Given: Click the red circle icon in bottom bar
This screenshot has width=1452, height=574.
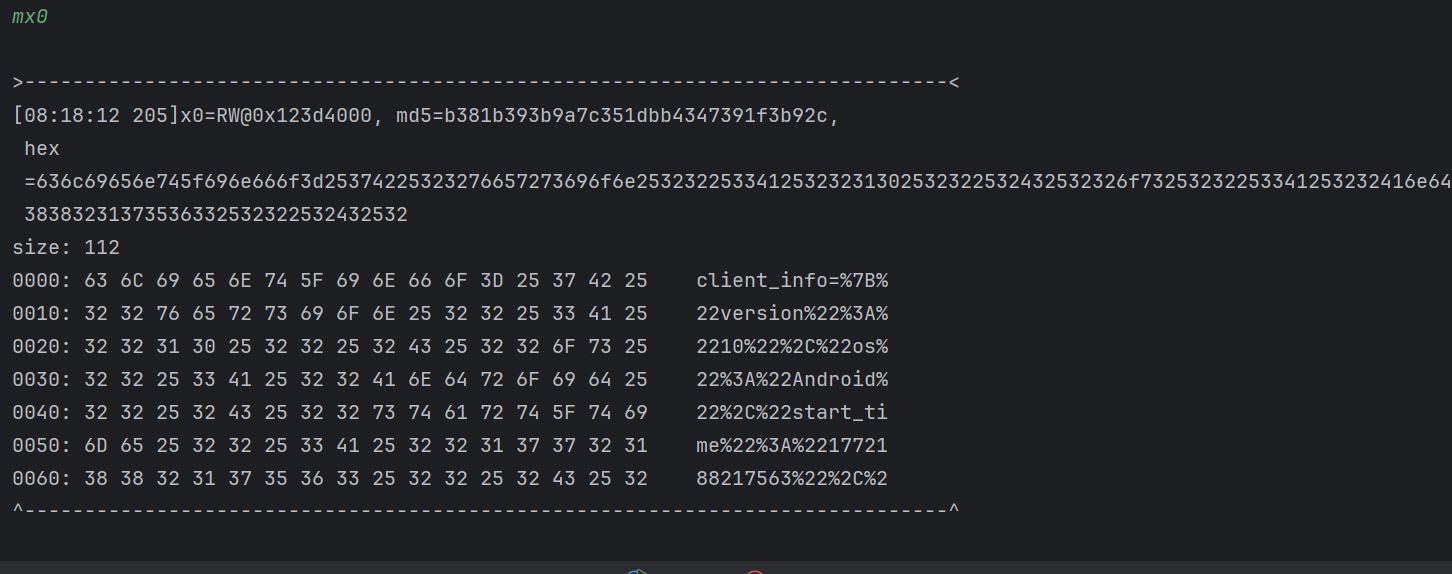Looking at the screenshot, I should coord(755,571).
